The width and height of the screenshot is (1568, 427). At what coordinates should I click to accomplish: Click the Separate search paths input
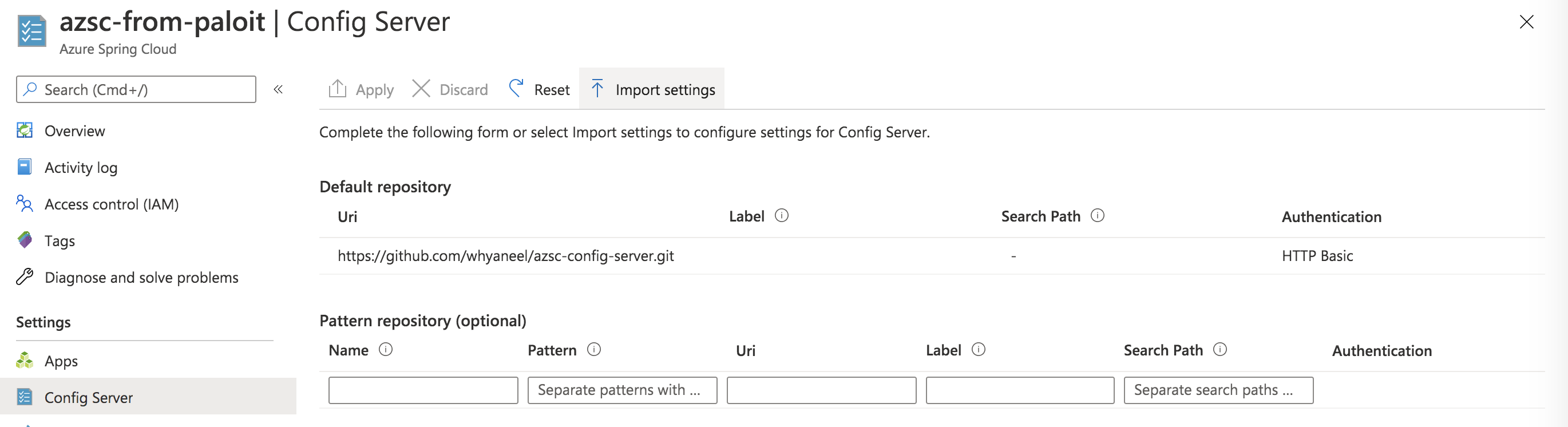click(x=1218, y=390)
